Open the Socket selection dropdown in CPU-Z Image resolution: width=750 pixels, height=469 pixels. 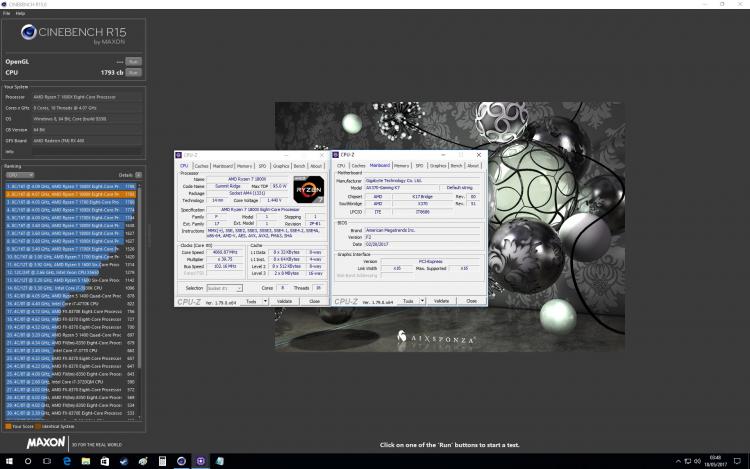point(224,288)
